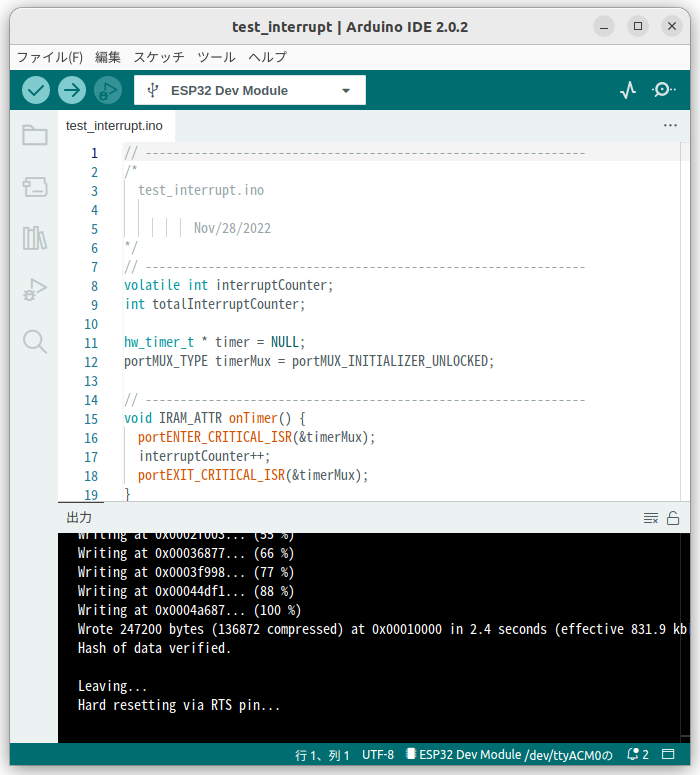Click the Verify checkmark button
The height and width of the screenshot is (775, 700).
point(36,90)
